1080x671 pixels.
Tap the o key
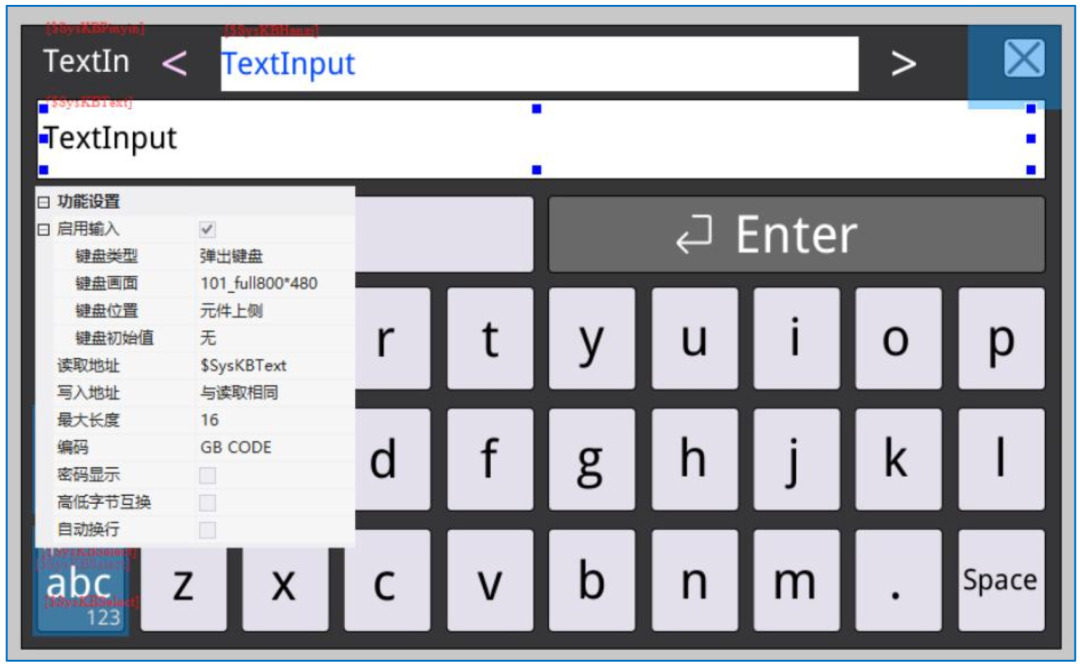point(898,339)
